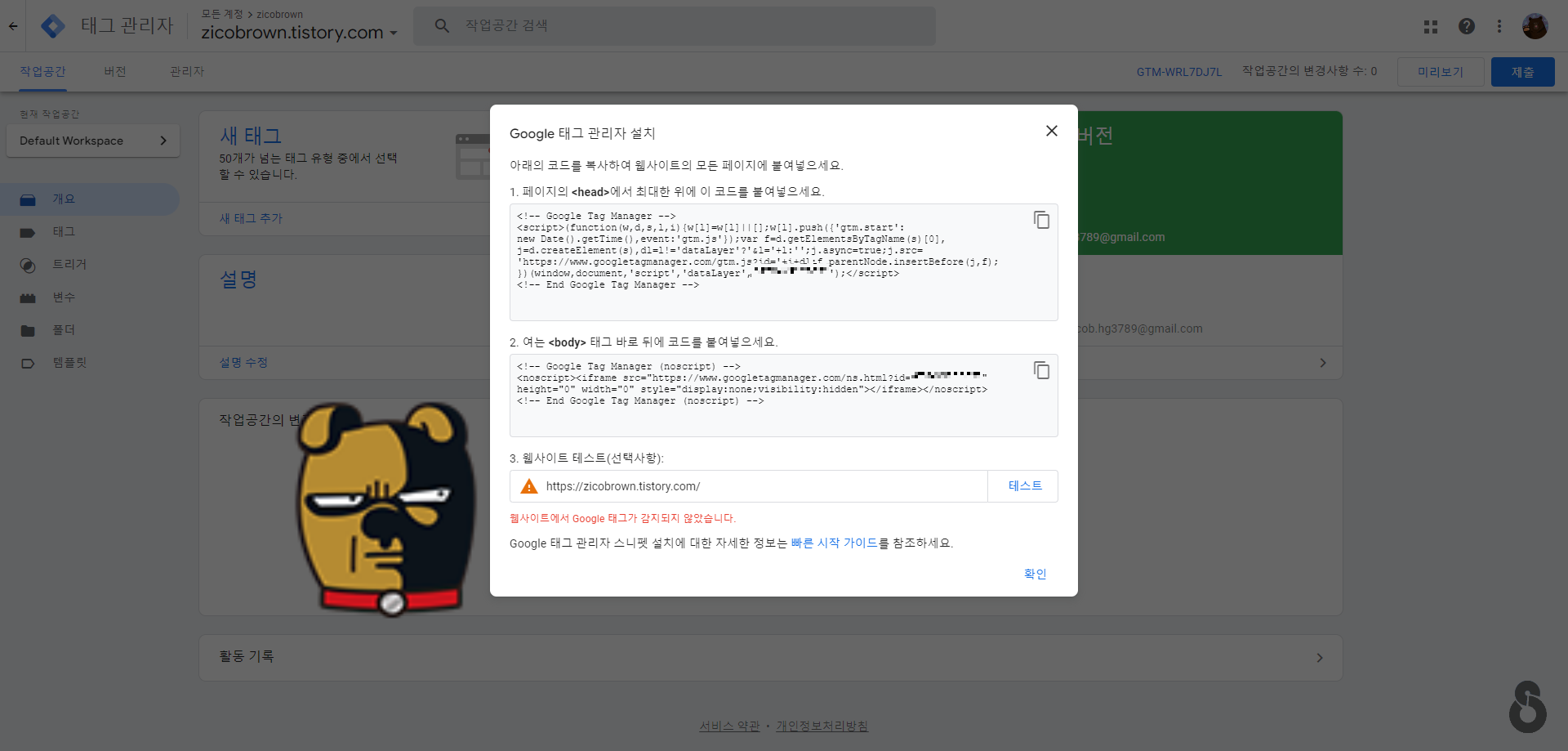Click the chevron under the version card
The image size is (1568, 751).
coord(1323,363)
